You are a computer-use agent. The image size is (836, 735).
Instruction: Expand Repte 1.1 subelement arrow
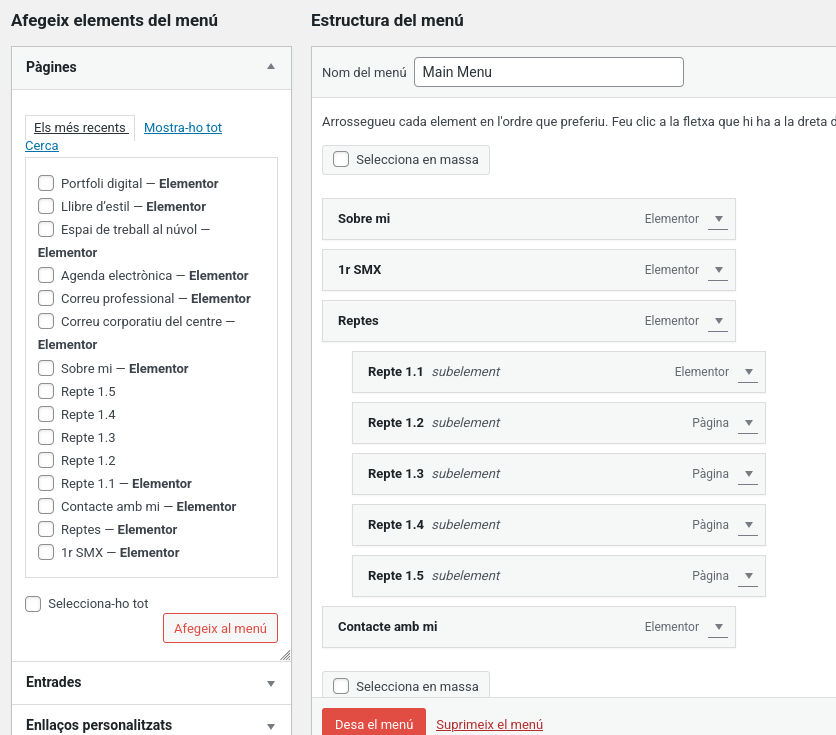[x=747, y=372]
